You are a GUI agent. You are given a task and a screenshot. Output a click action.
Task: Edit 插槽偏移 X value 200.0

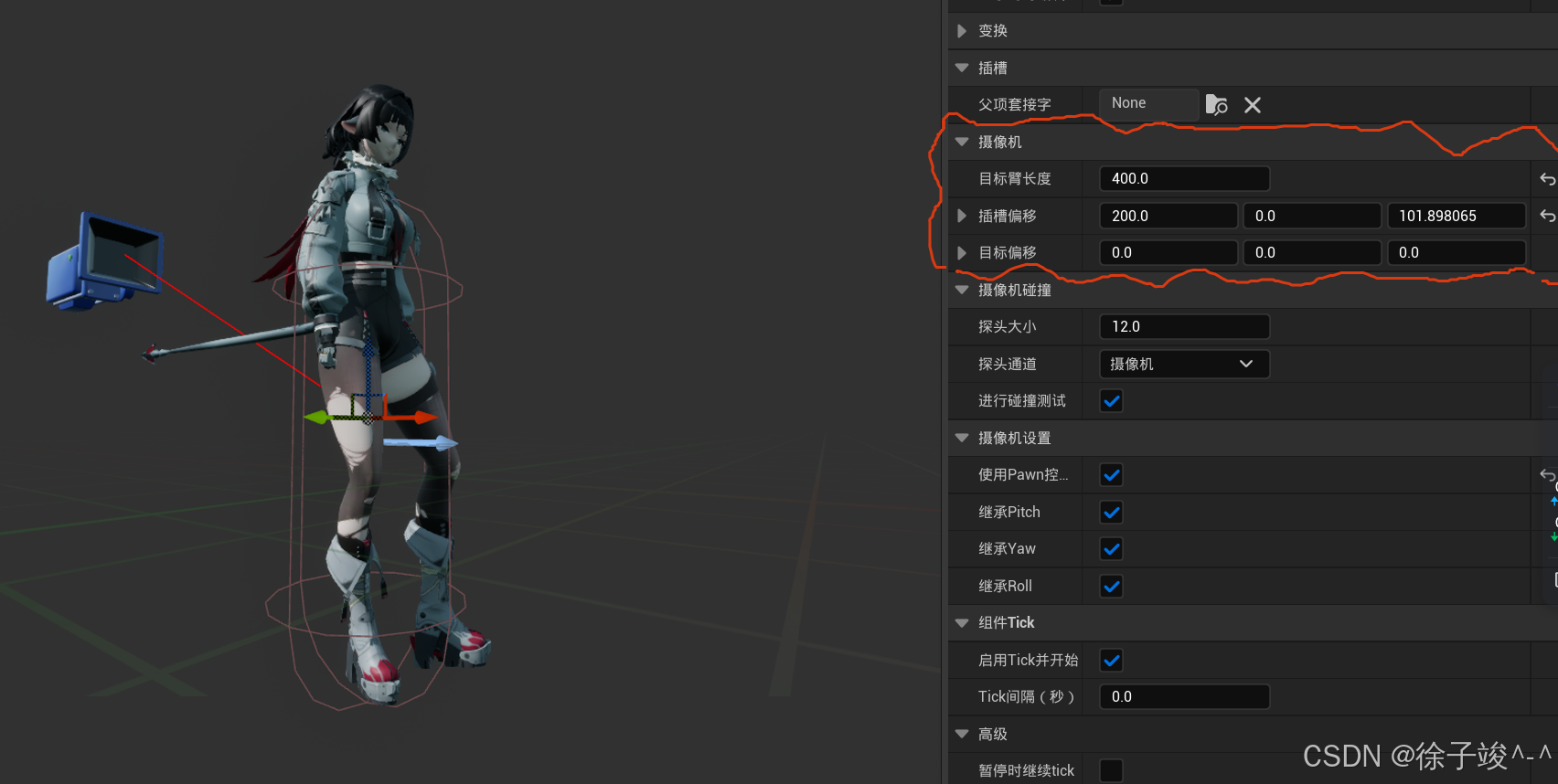pos(1168,216)
